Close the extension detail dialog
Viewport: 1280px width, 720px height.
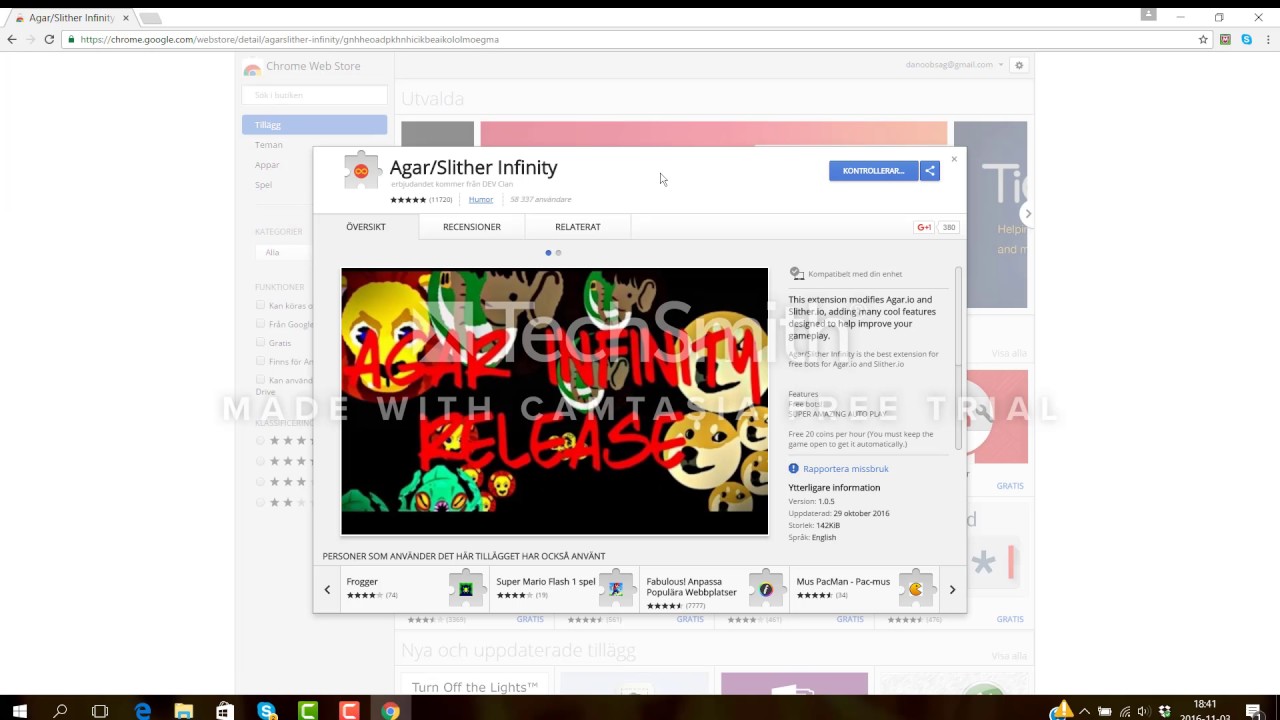954,158
